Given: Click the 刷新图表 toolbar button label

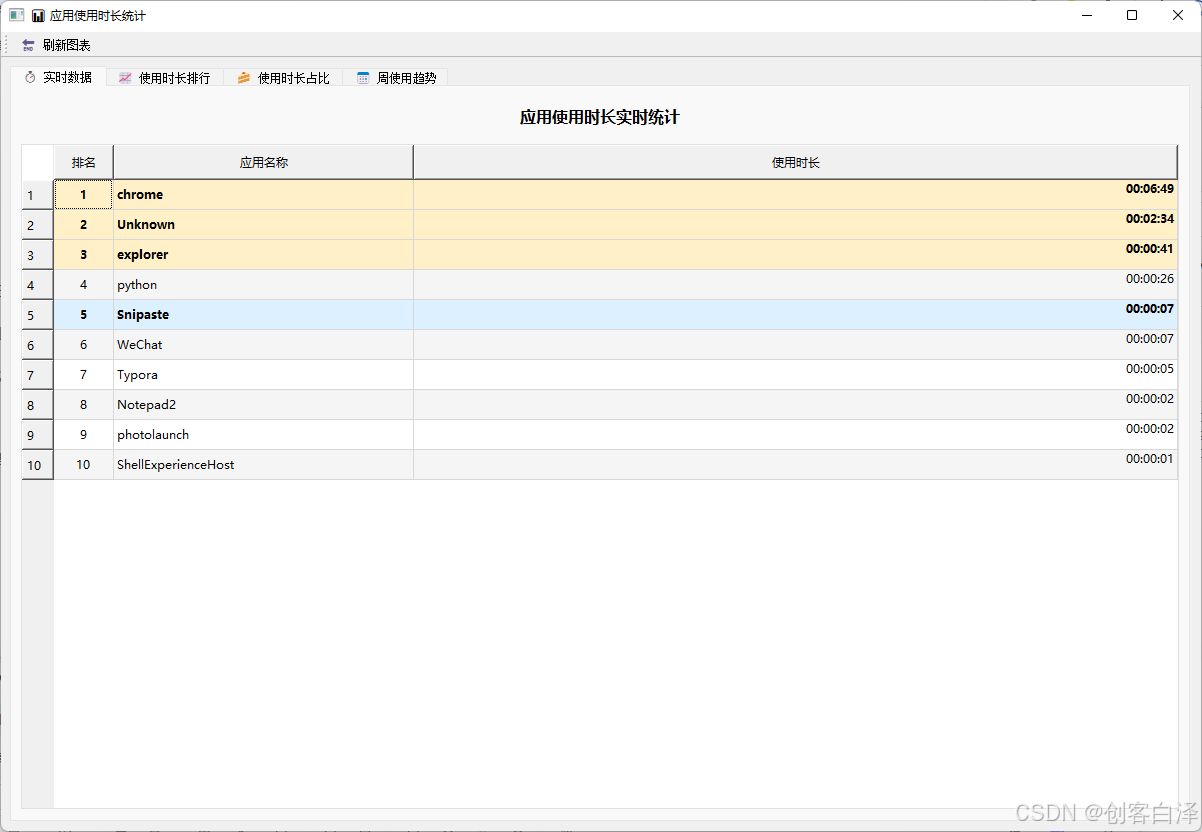Looking at the screenshot, I should coord(67,45).
